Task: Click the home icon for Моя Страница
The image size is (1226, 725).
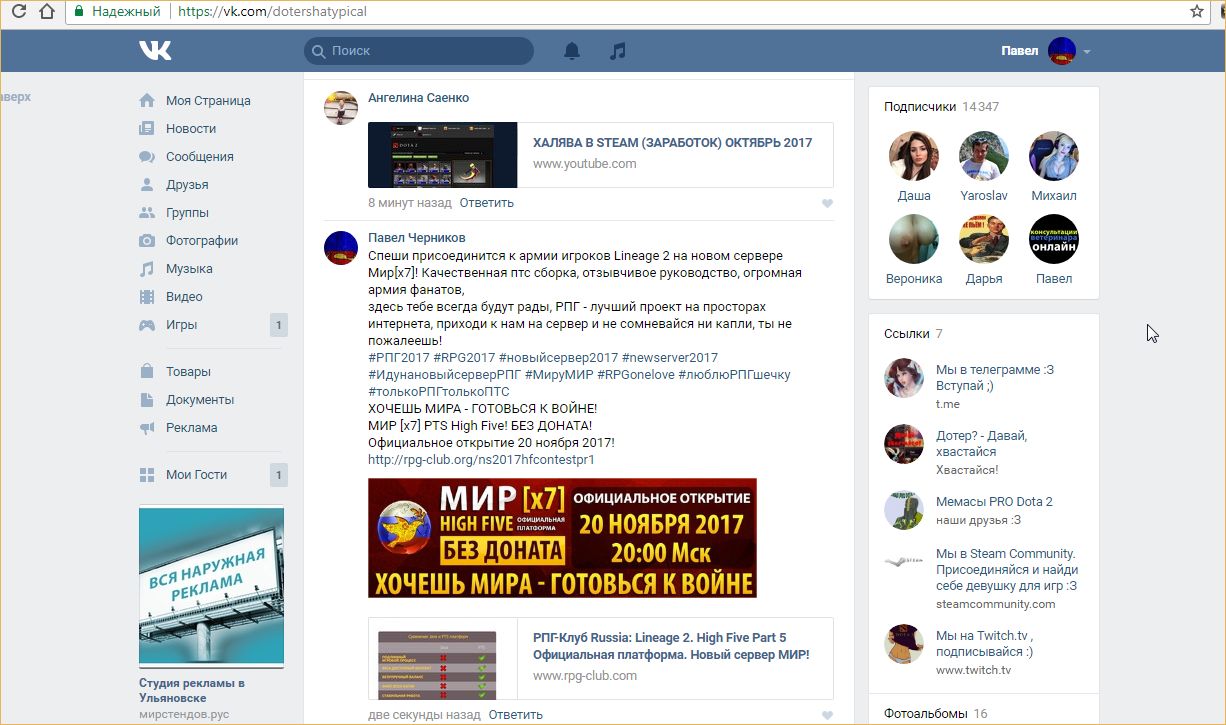Action: pos(147,101)
